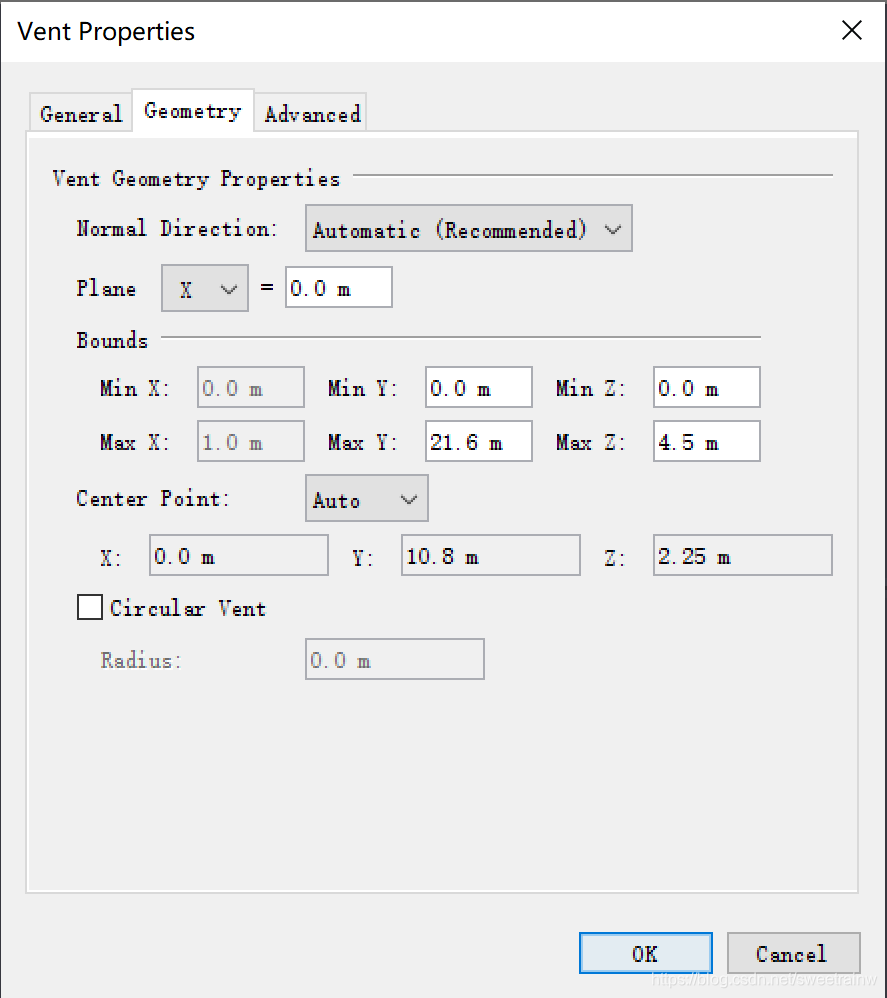
Task: Click the Center Point Z field 2.25 m
Action: (743, 555)
